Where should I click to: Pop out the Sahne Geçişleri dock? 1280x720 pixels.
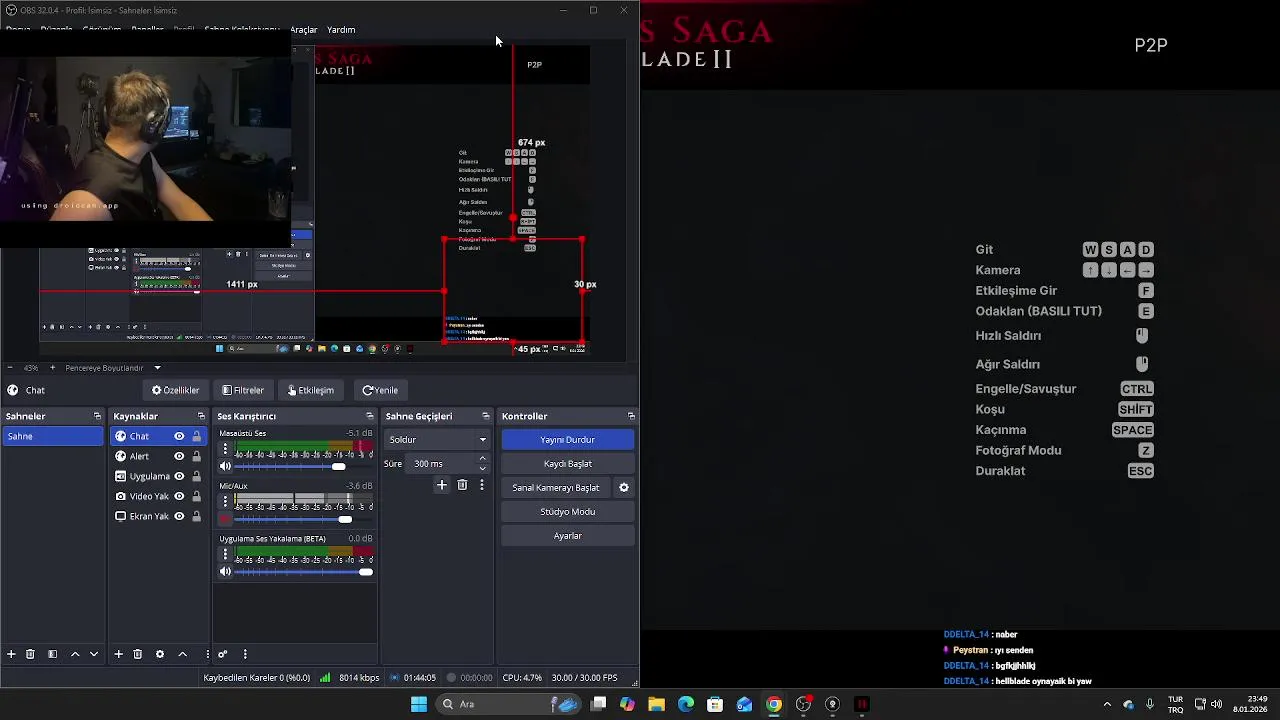click(486, 416)
